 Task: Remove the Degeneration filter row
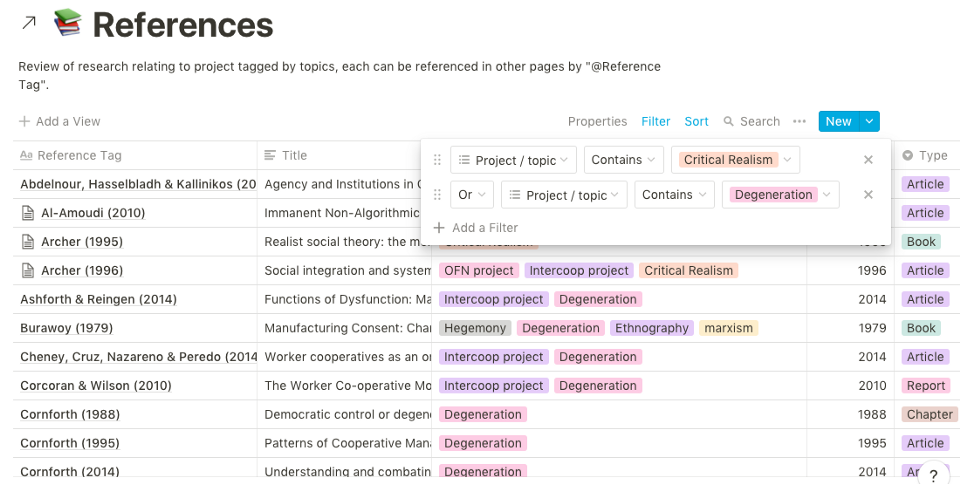(868, 195)
